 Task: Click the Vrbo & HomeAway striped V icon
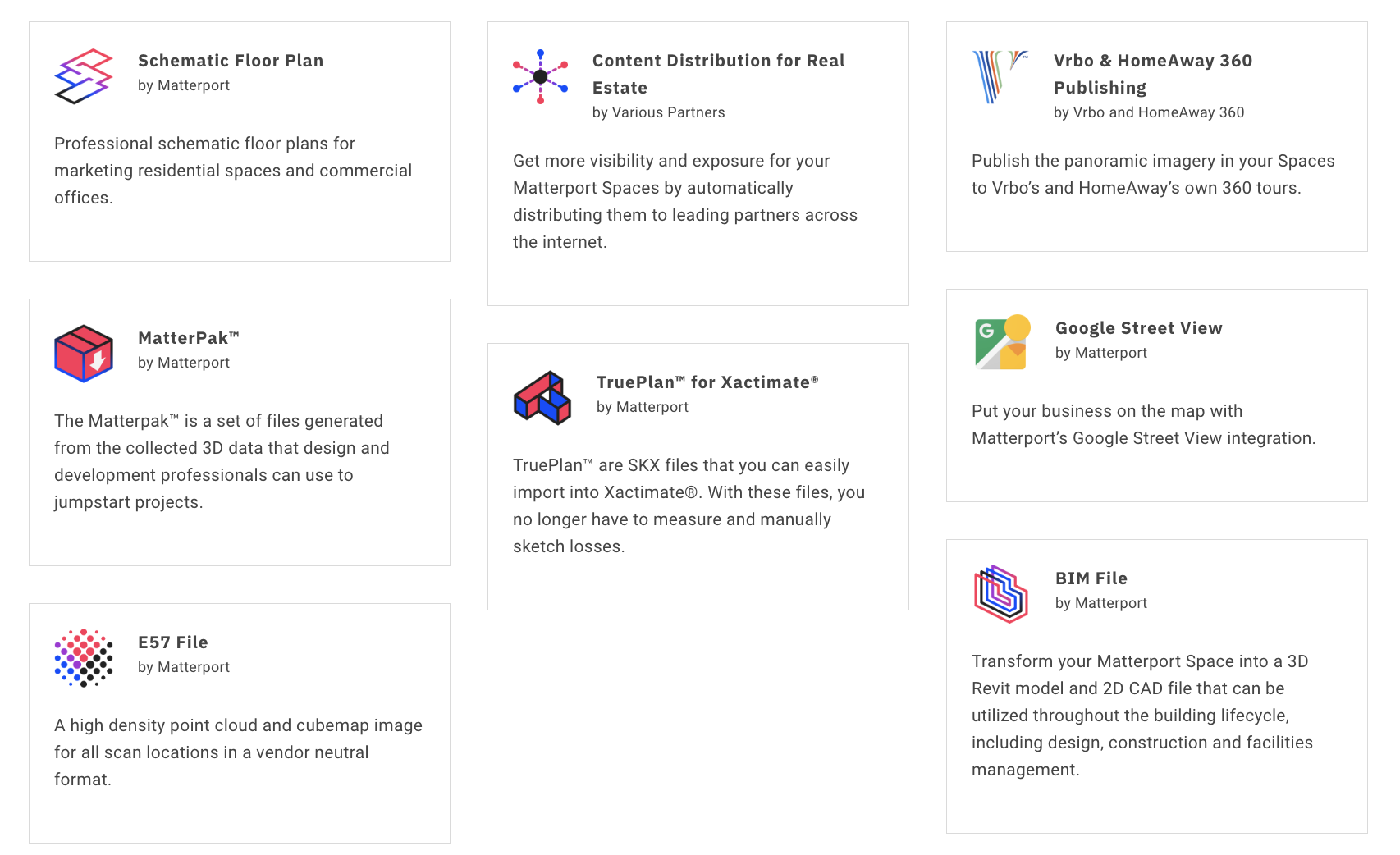1000,76
